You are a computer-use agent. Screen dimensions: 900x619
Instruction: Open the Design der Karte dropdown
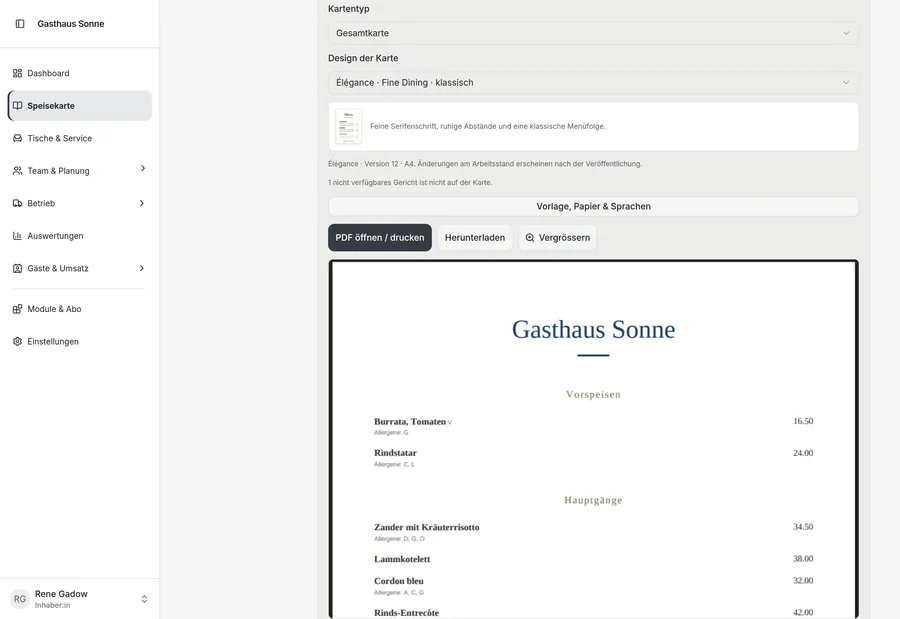[x=593, y=83]
